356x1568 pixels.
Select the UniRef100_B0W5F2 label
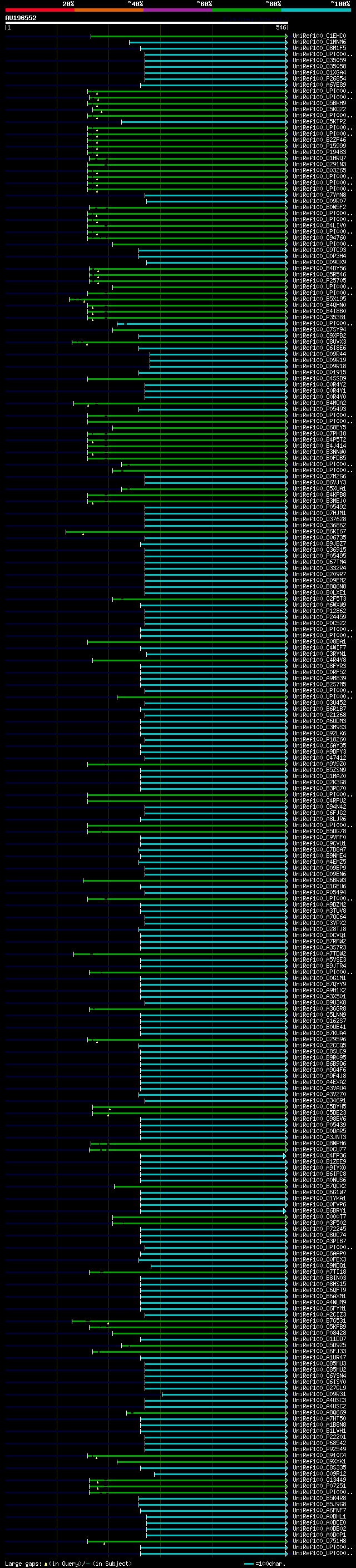[x=319, y=207]
